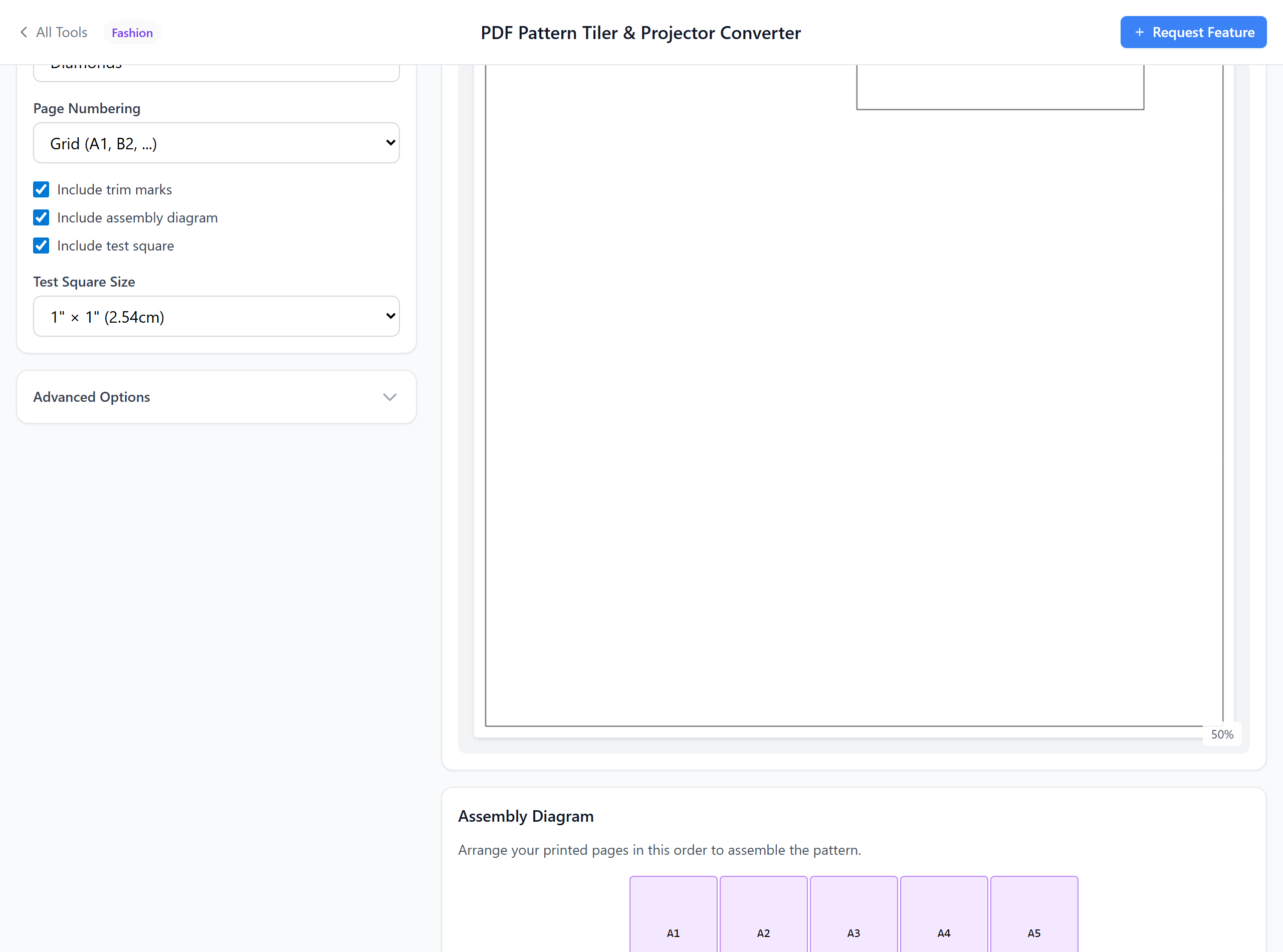Toggle Include test square checkbox
This screenshot has height=952, width=1283.
[41, 246]
